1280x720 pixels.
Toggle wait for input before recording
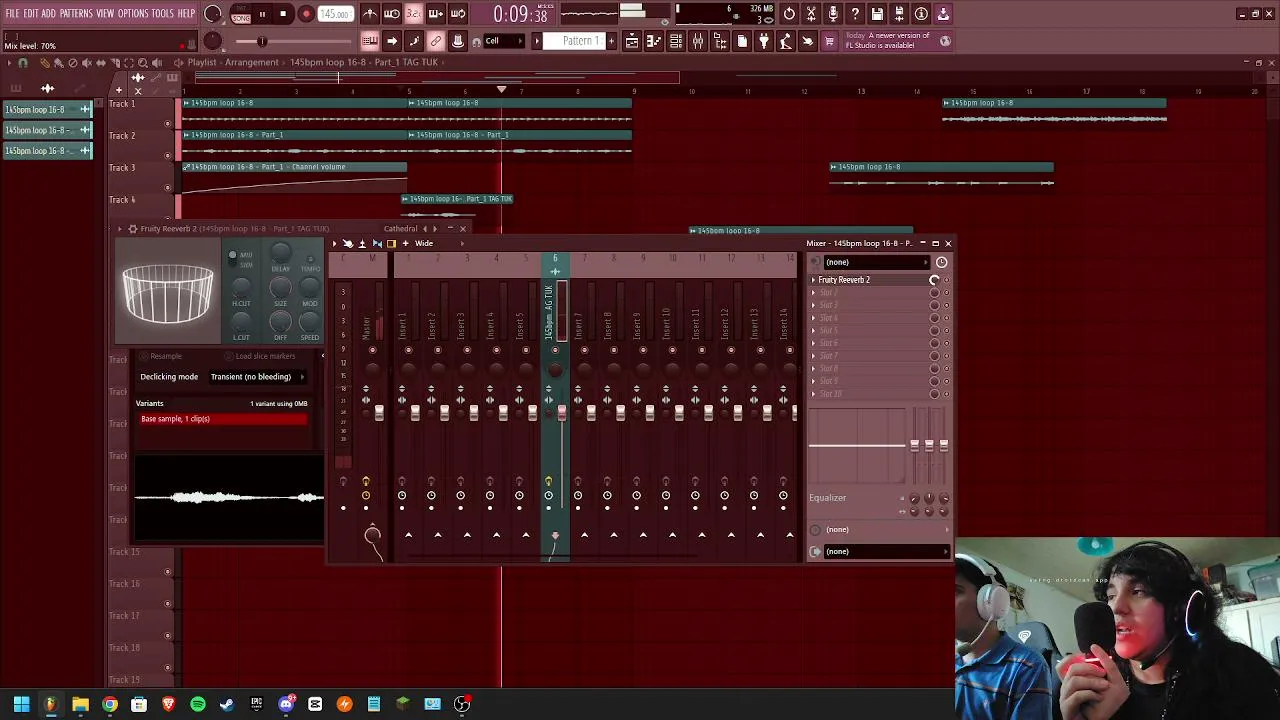(392, 14)
